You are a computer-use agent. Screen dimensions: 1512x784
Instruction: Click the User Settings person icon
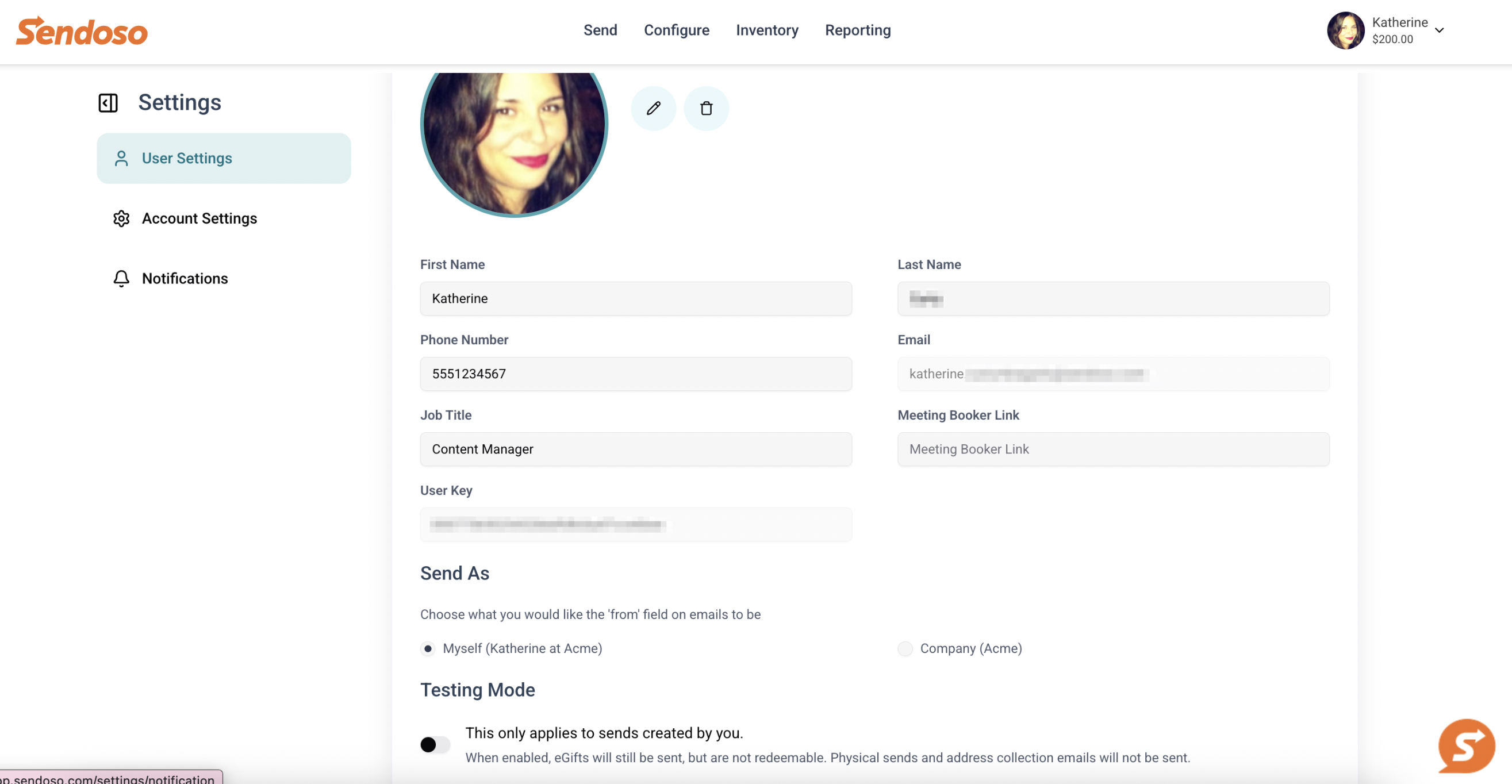(x=121, y=159)
